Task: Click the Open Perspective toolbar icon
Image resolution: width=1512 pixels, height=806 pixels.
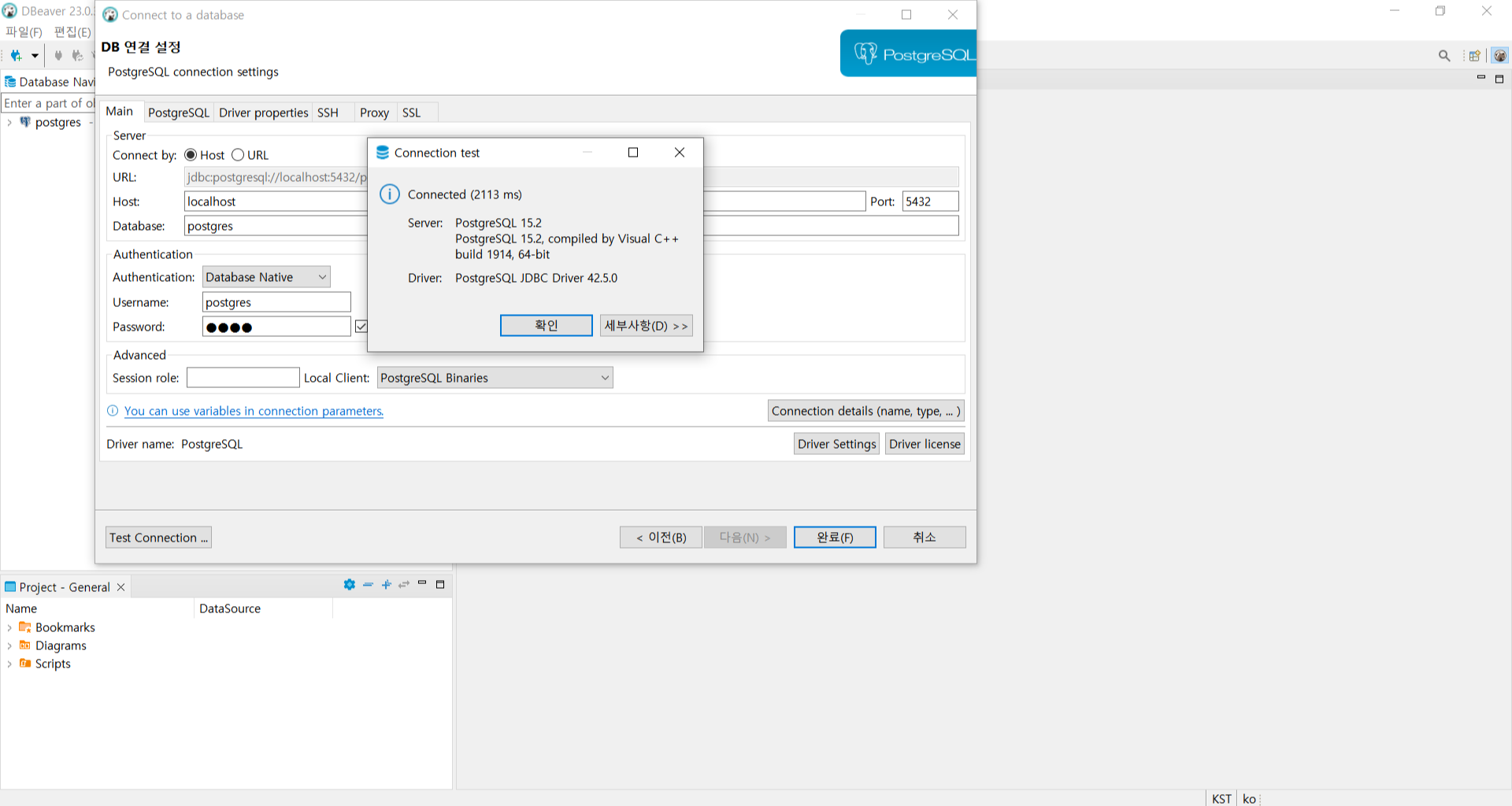Action: point(1474,56)
